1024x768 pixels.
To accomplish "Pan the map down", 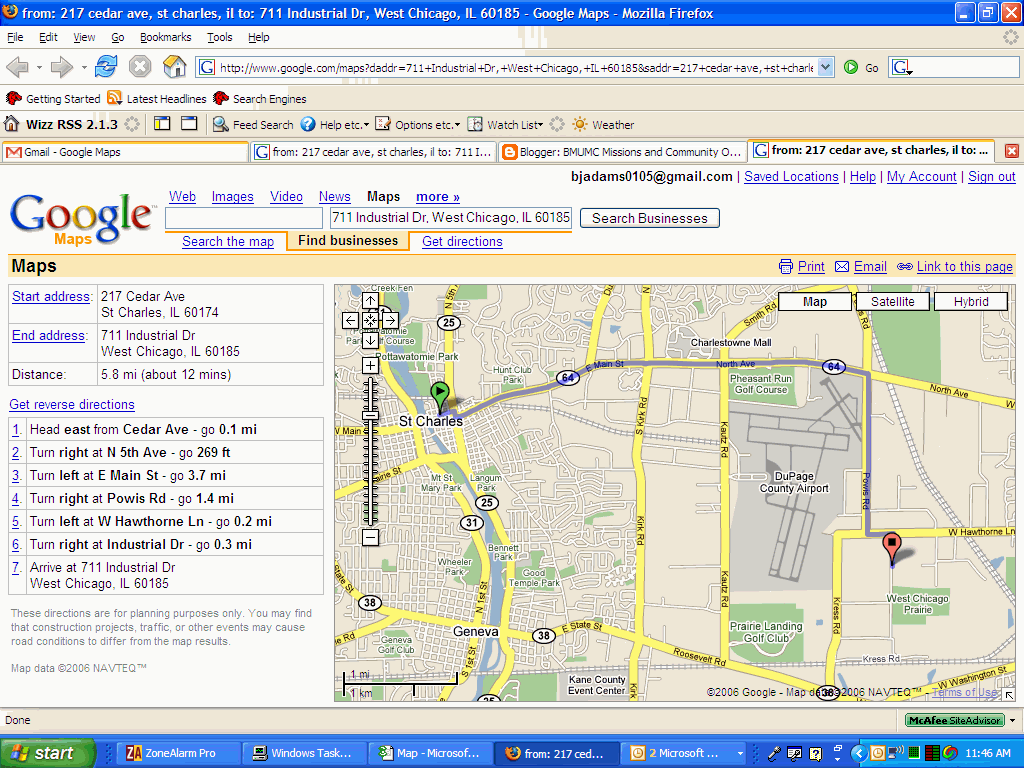I will pyautogui.click(x=370, y=340).
